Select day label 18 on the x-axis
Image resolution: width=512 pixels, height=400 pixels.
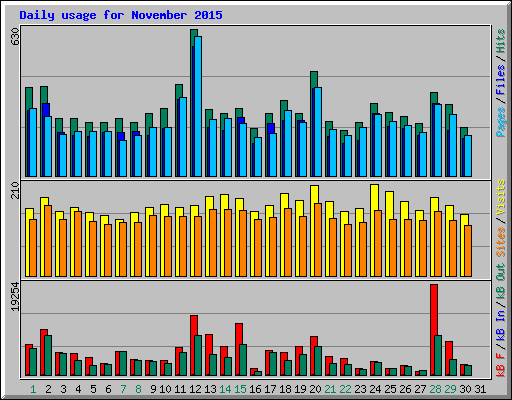tap(285, 389)
